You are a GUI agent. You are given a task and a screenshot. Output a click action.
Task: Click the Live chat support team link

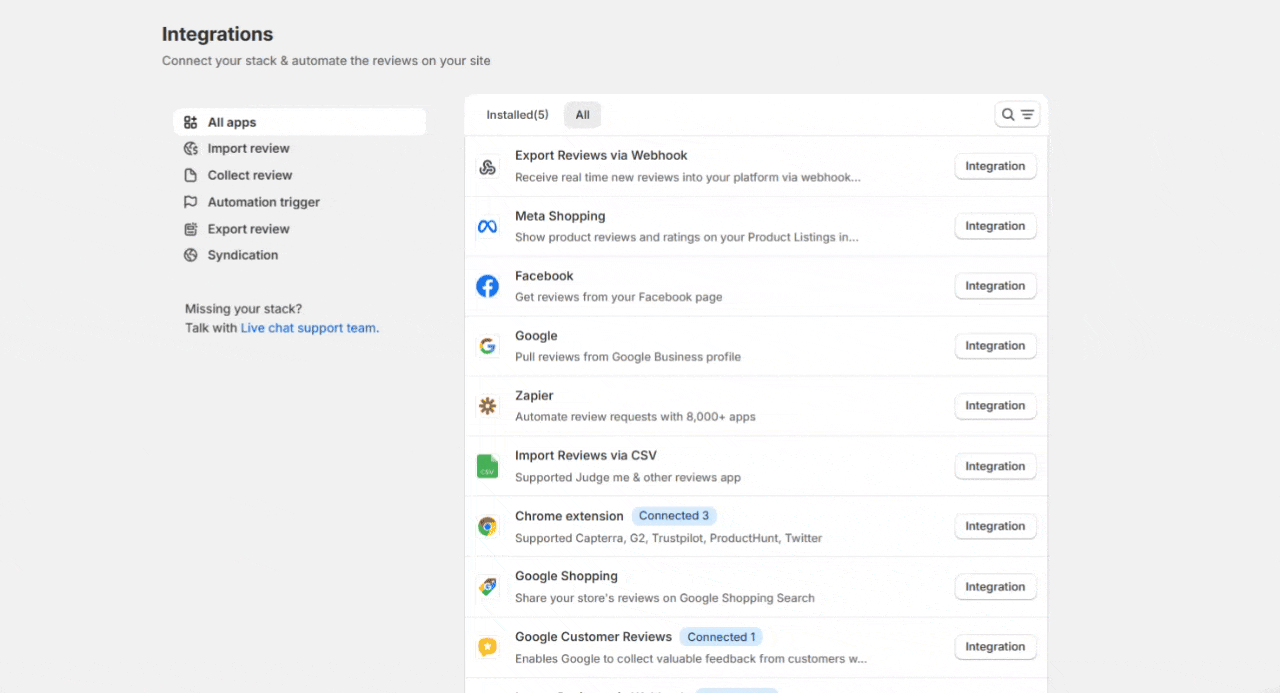[x=309, y=328]
